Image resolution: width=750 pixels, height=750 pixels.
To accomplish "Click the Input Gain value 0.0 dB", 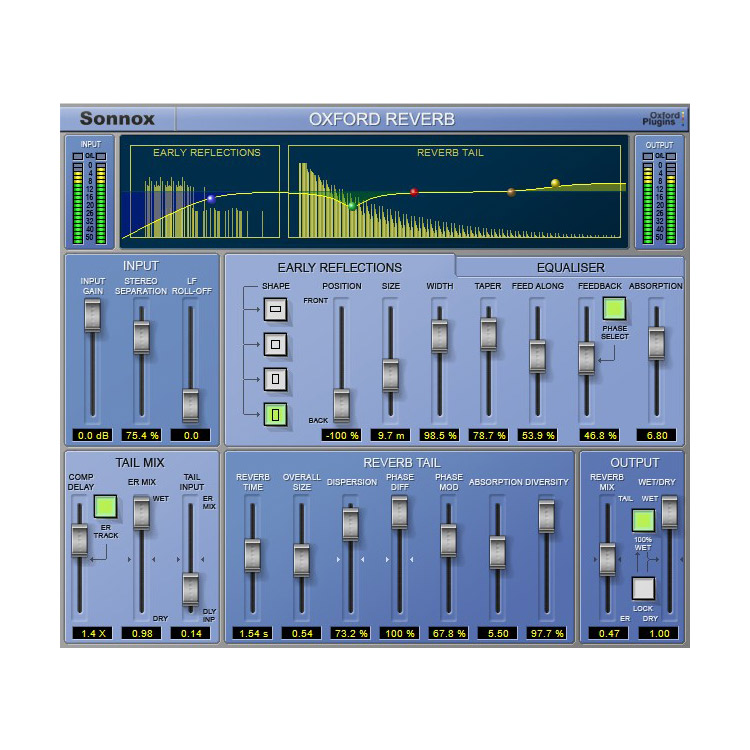I will click(x=92, y=435).
